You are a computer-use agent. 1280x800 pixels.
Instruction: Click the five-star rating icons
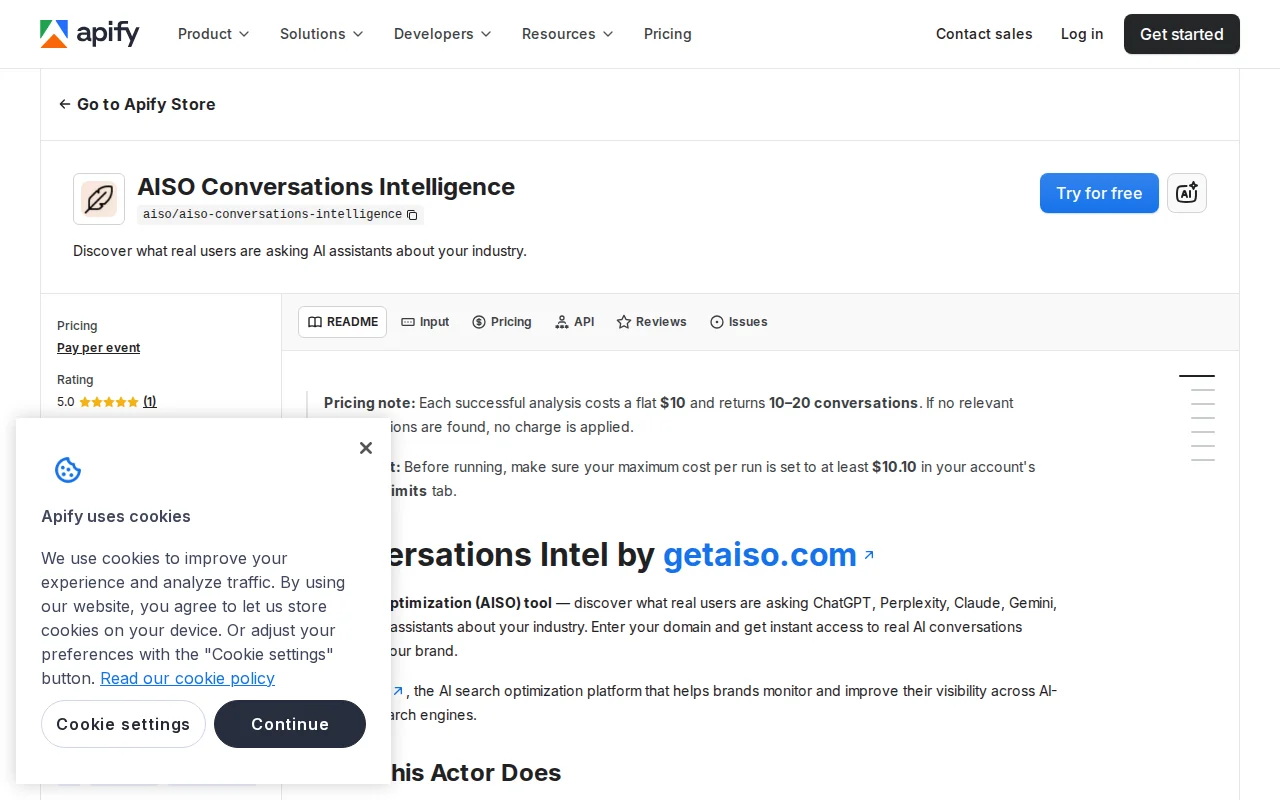pos(109,402)
